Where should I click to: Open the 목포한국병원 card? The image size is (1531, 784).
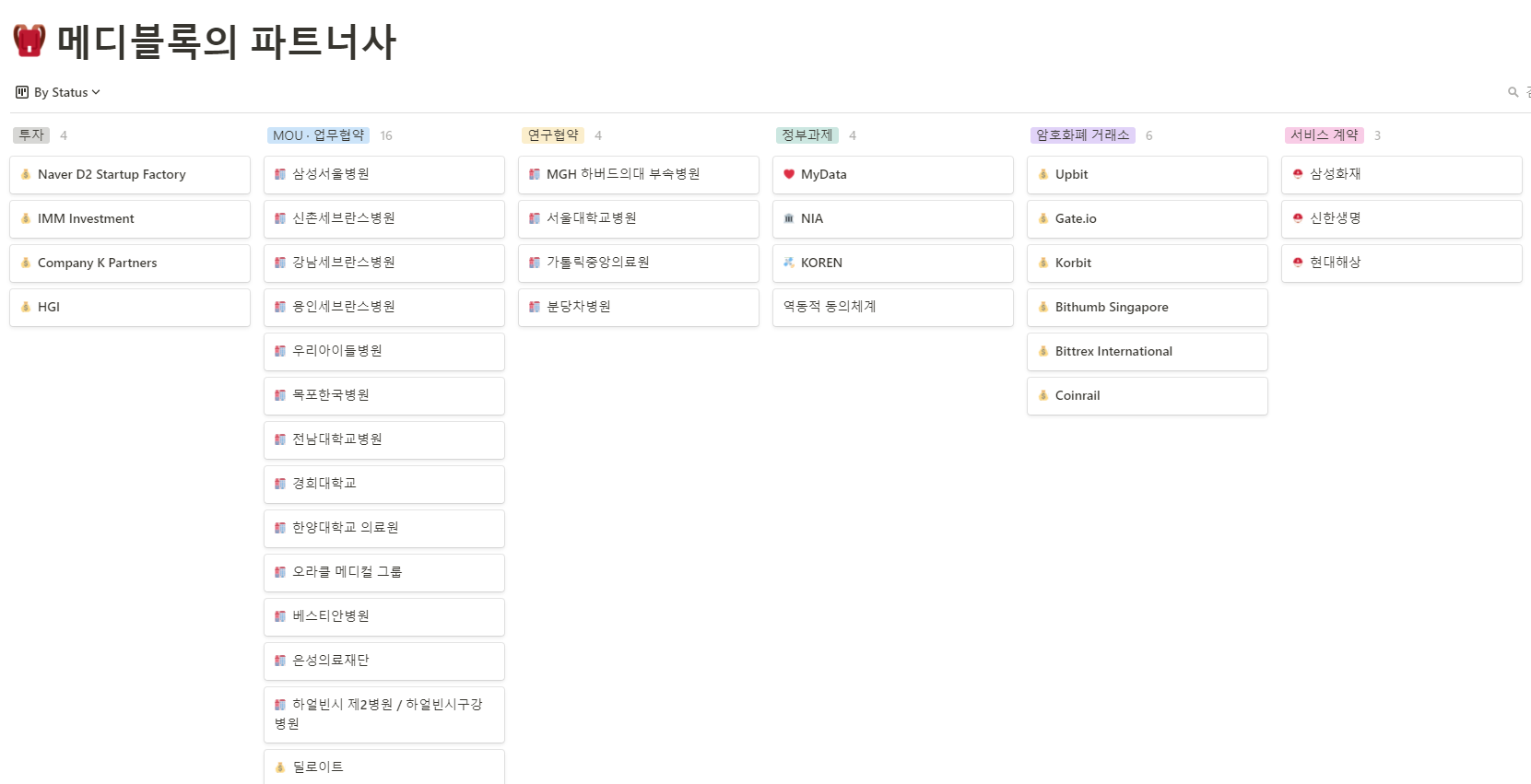384,396
